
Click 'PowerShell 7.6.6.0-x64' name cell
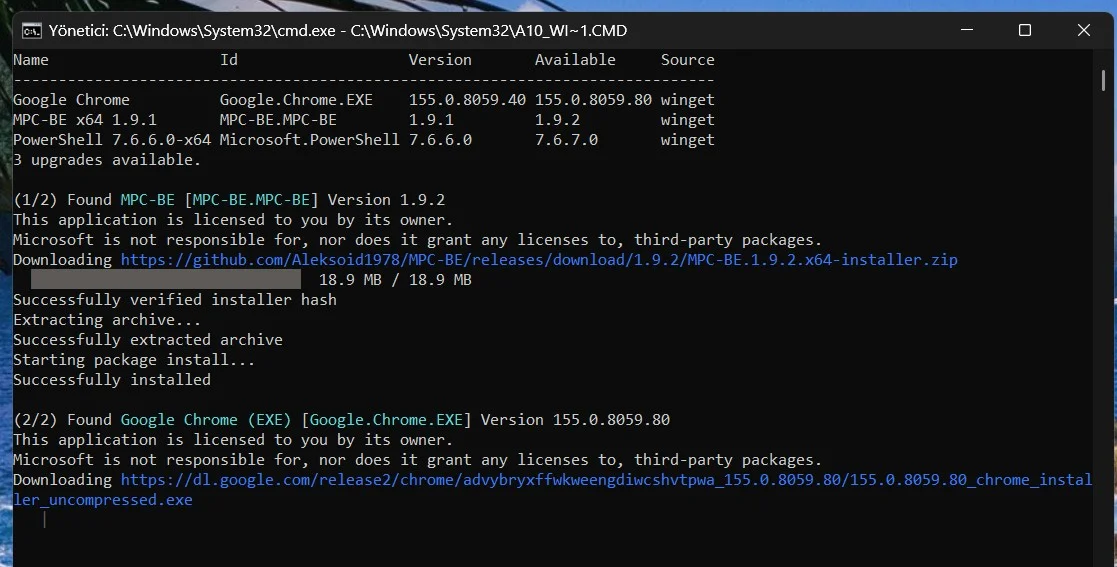click(112, 140)
